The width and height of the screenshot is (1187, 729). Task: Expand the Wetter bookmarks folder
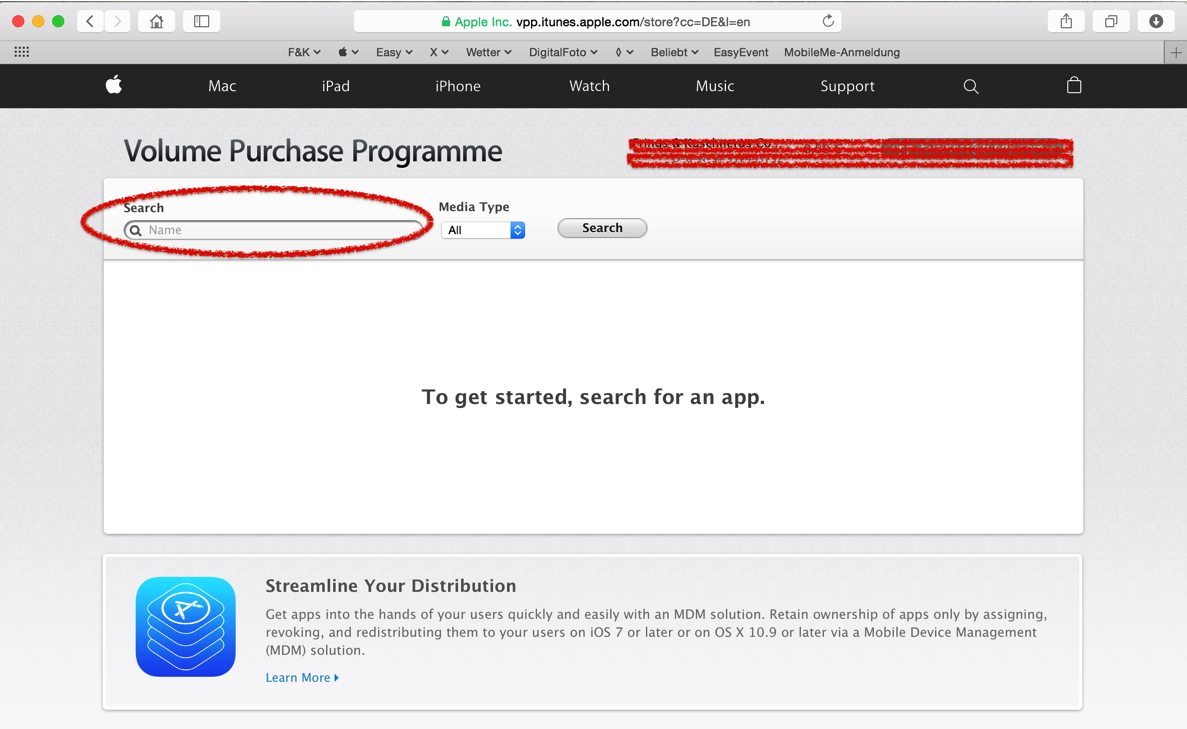click(x=488, y=52)
